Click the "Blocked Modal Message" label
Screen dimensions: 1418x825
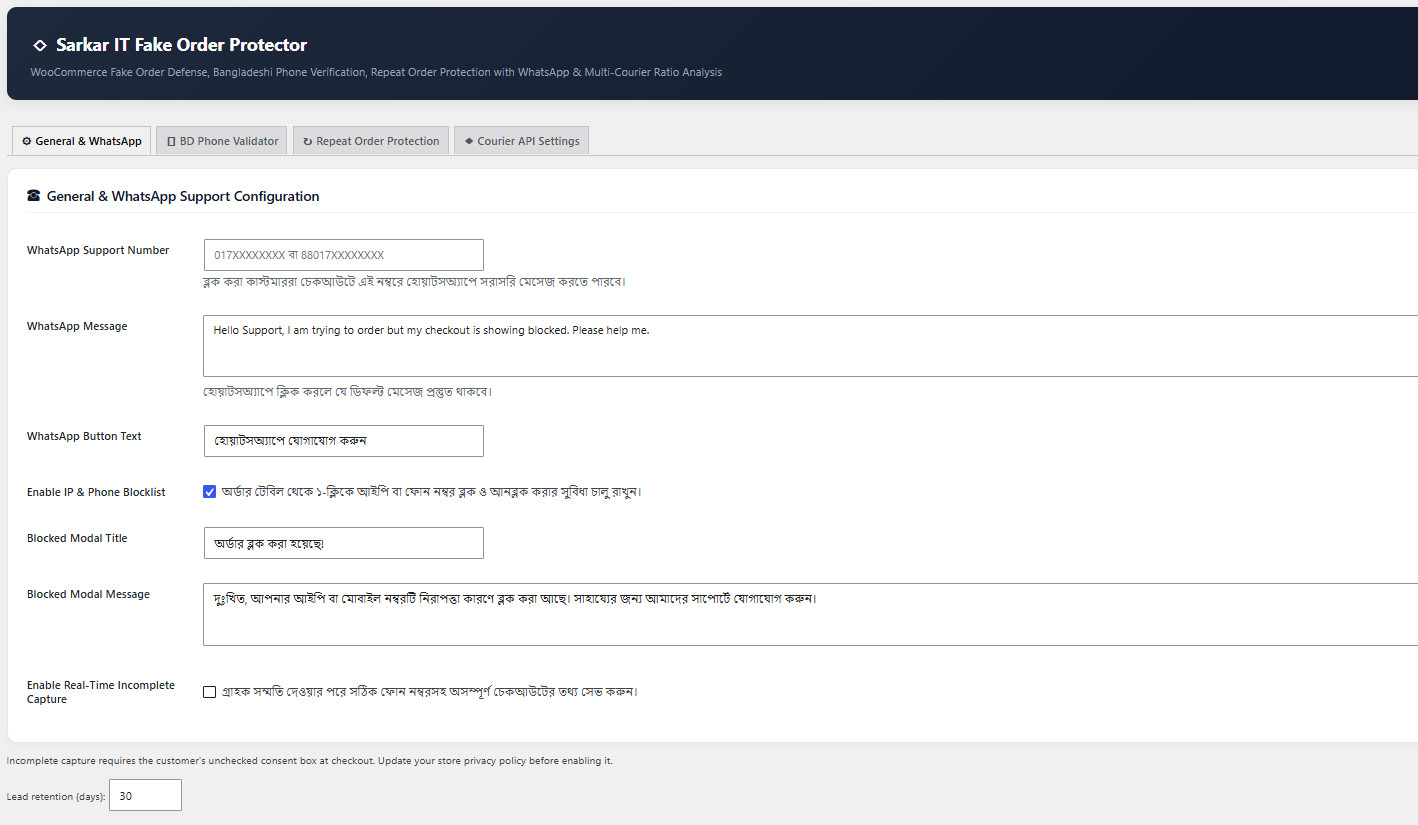point(88,594)
